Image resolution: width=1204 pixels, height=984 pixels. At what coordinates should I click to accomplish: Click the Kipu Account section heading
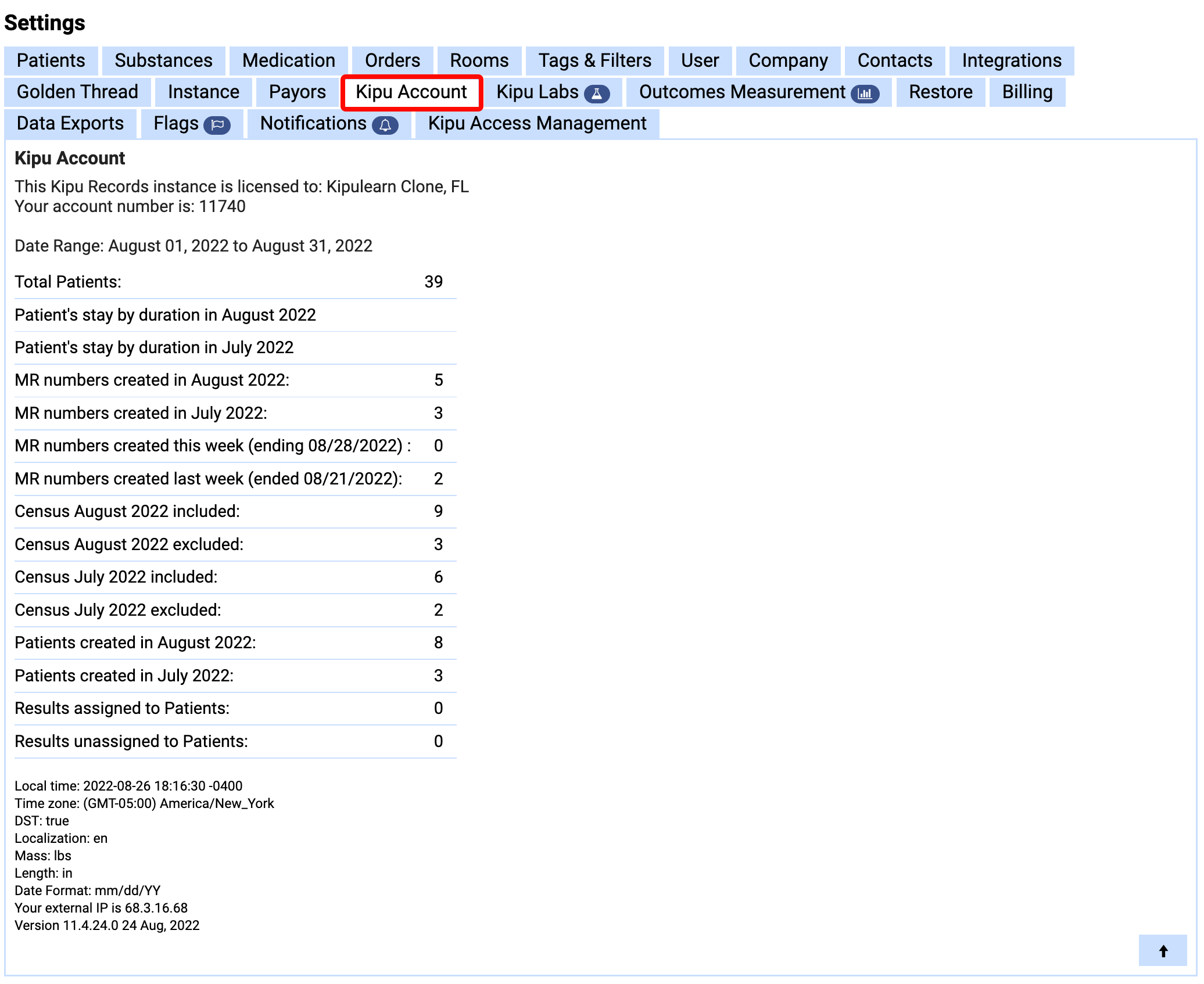70,158
